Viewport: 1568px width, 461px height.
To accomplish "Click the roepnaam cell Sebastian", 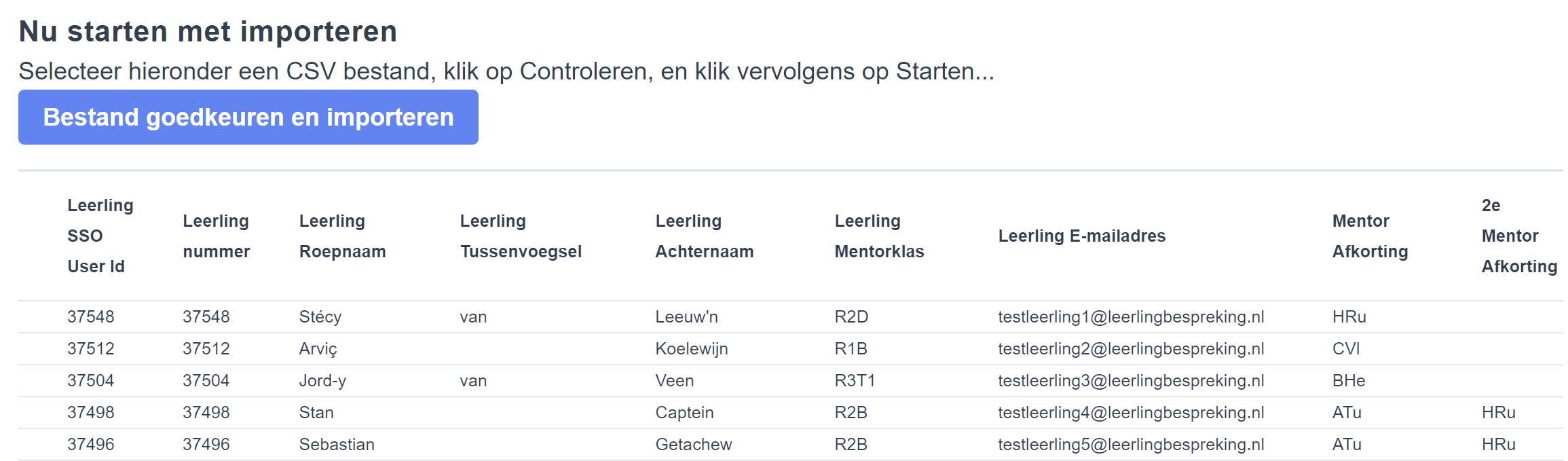I will (x=337, y=445).
